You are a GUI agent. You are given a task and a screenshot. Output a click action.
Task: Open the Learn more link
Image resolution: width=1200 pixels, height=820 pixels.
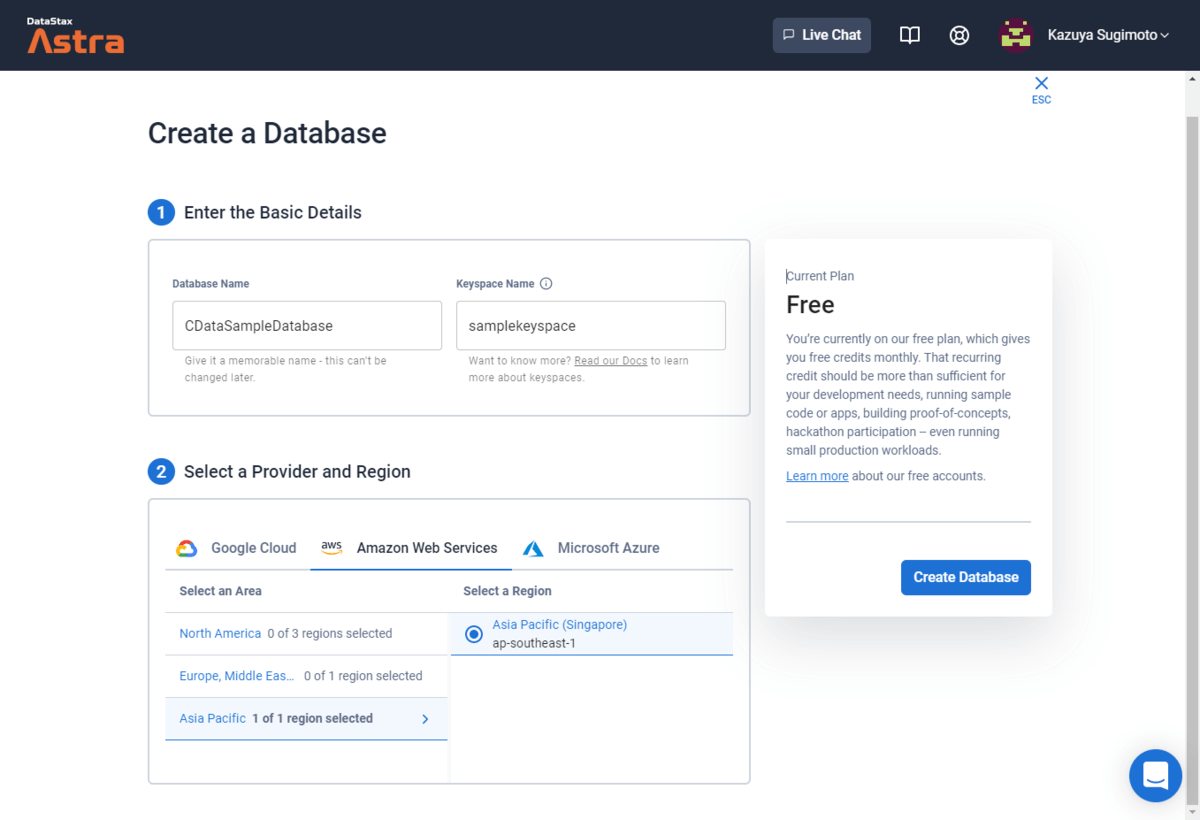[x=817, y=476]
